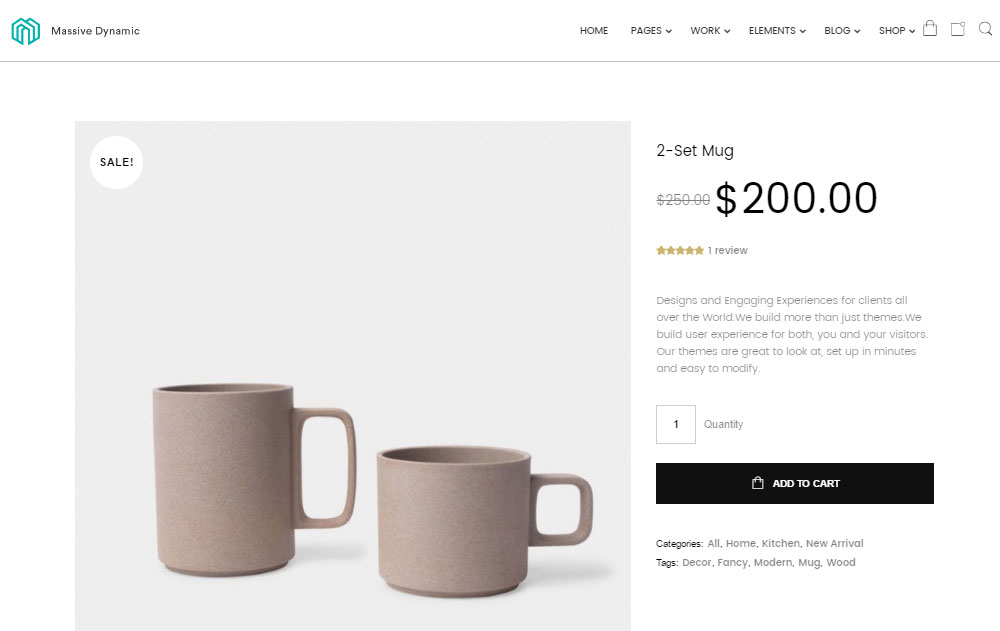The width and height of the screenshot is (1000, 631).
Task: Open the Shop menu
Action: pos(896,31)
